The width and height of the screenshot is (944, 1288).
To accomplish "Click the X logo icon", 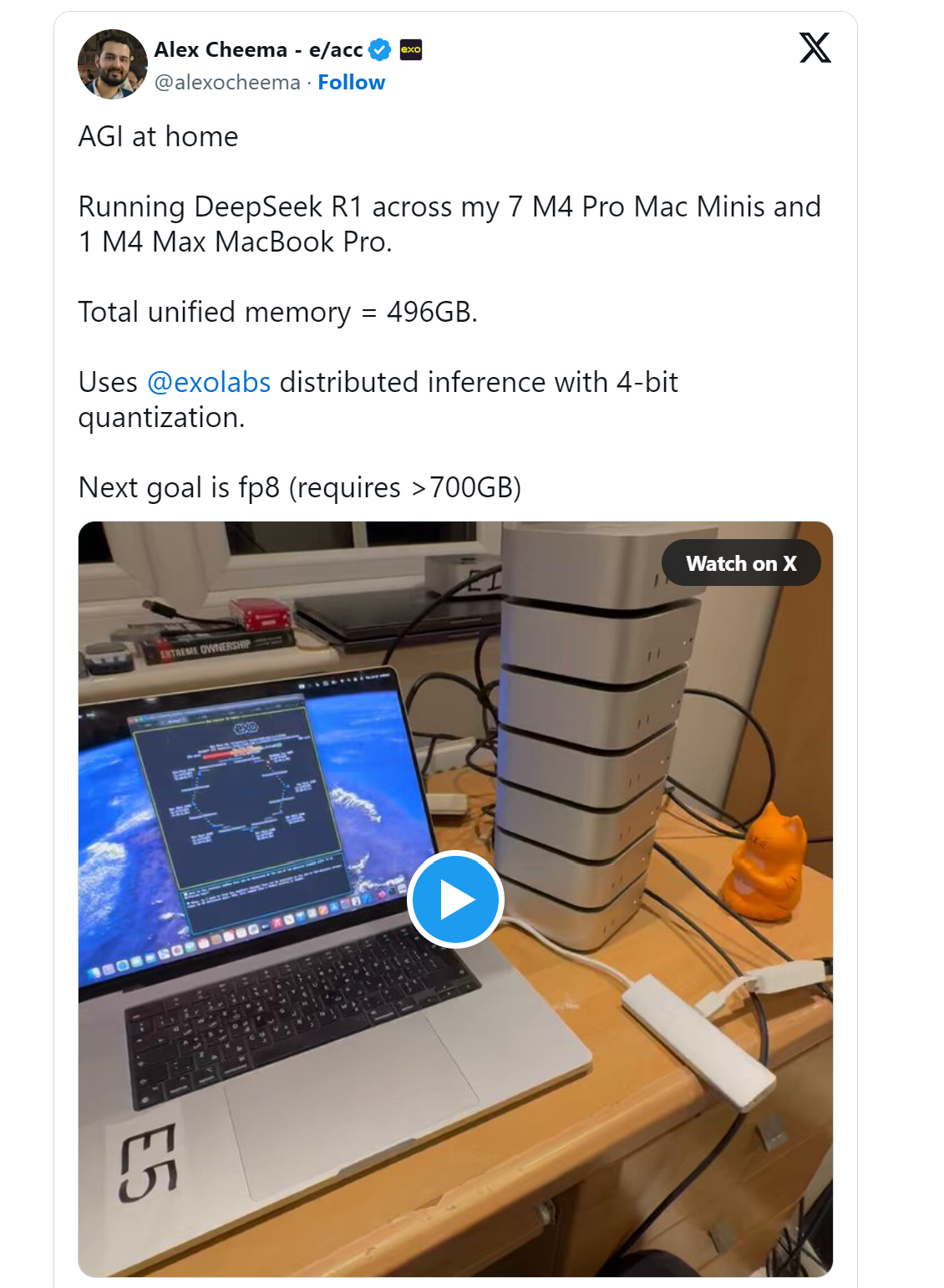I will pyautogui.click(x=815, y=48).
